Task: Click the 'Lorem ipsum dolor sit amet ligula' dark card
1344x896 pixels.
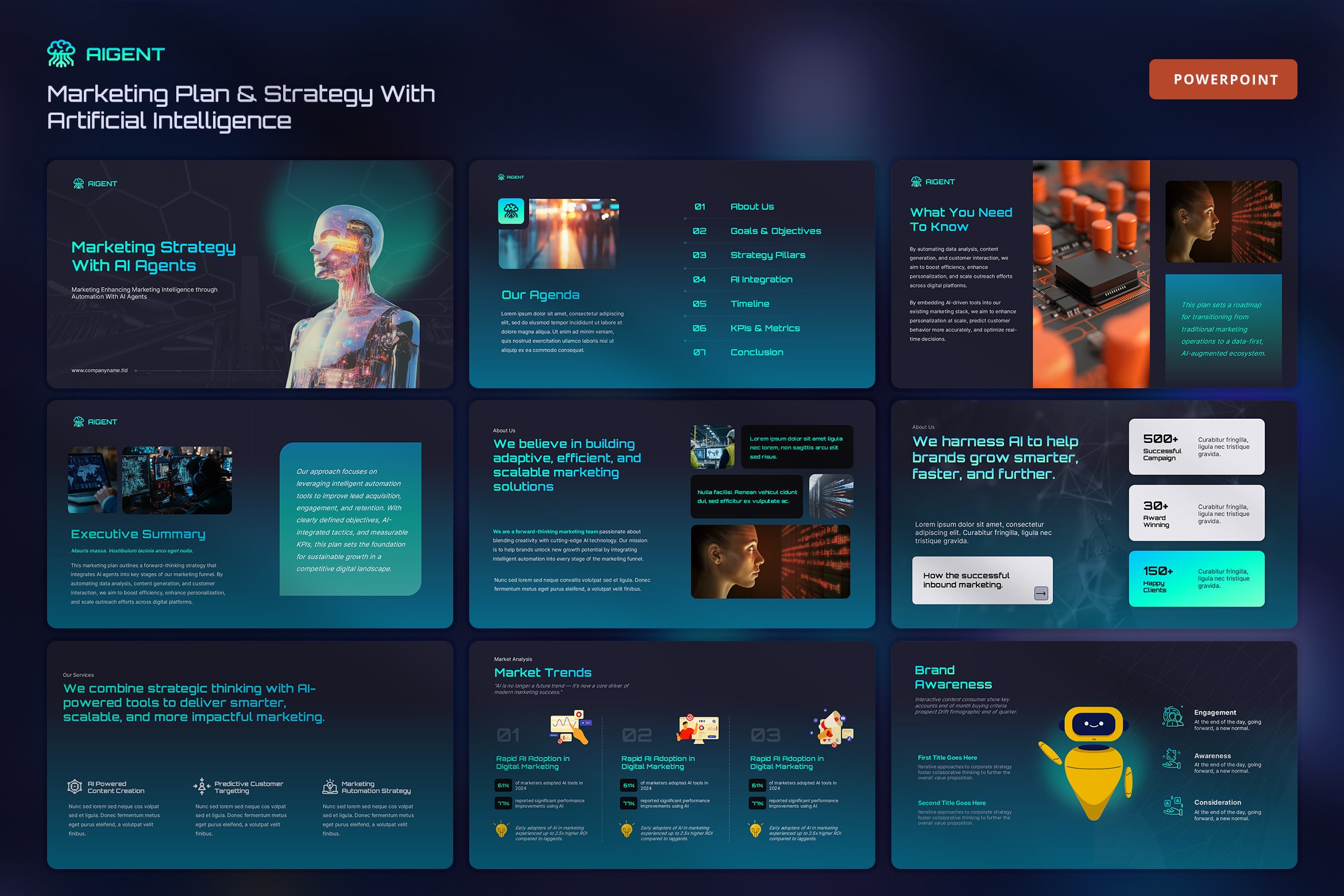Action: 797,447
